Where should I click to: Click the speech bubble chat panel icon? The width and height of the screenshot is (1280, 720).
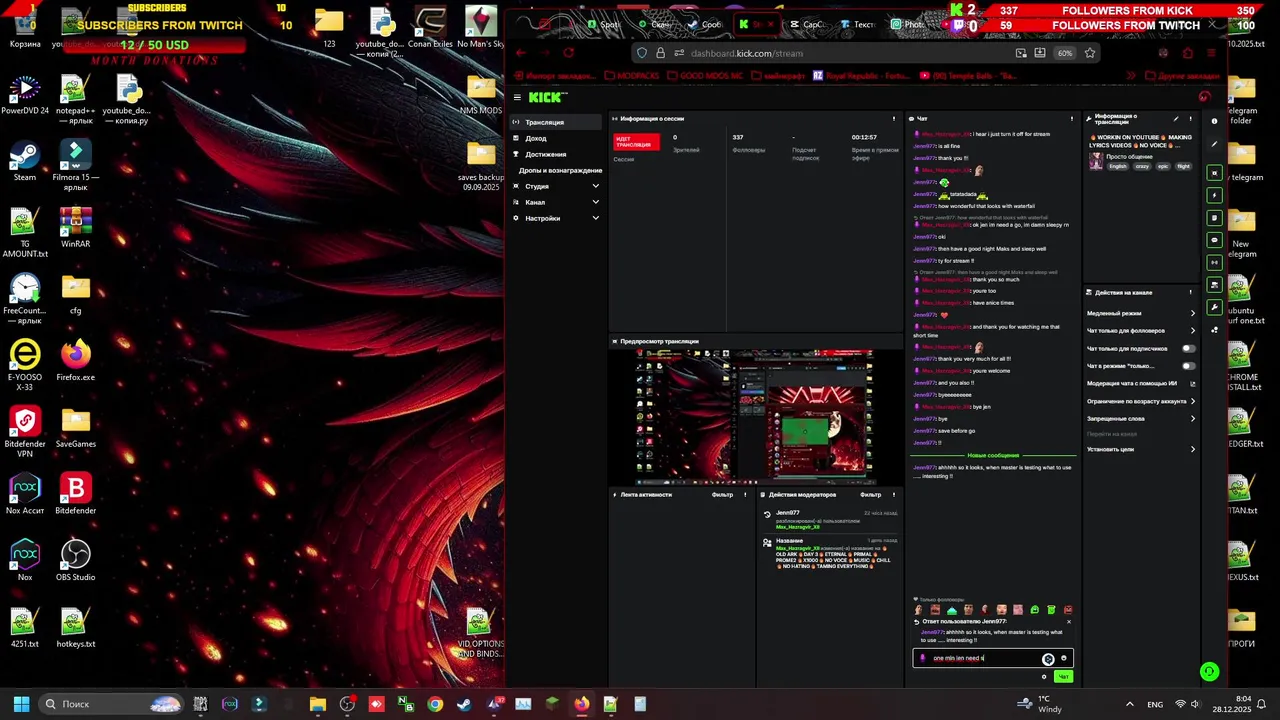(x=1214, y=240)
